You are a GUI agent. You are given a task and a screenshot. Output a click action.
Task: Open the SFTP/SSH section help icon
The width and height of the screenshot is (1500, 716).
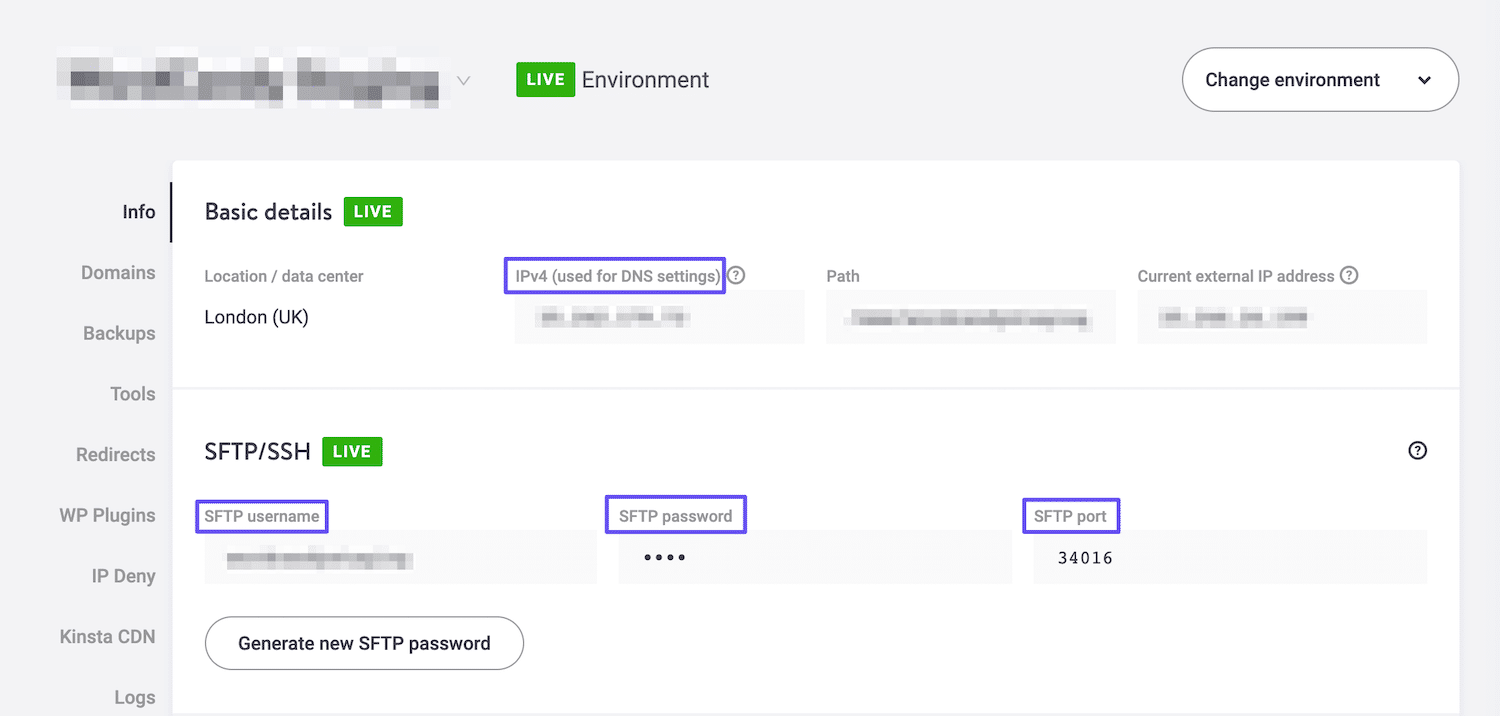pos(1417,451)
